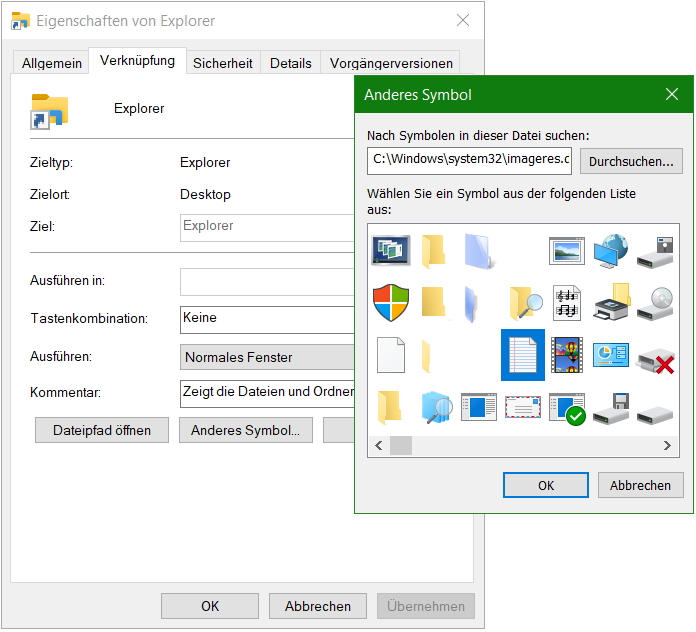This screenshot has width=696, height=632.
Task: Choose the thin yellow folder sliver icon
Action: pos(426,356)
